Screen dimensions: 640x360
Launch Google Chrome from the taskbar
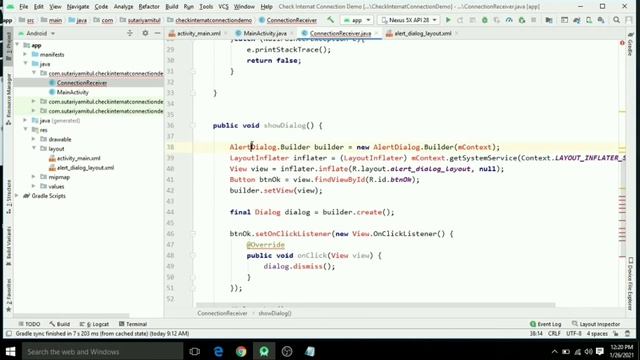(x=241, y=351)
